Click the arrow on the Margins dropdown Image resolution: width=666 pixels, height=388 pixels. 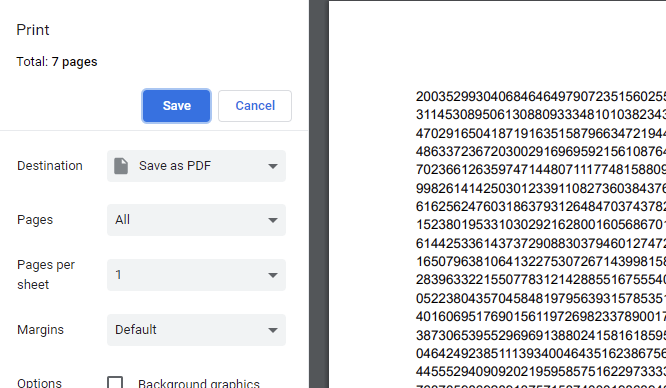273,330
